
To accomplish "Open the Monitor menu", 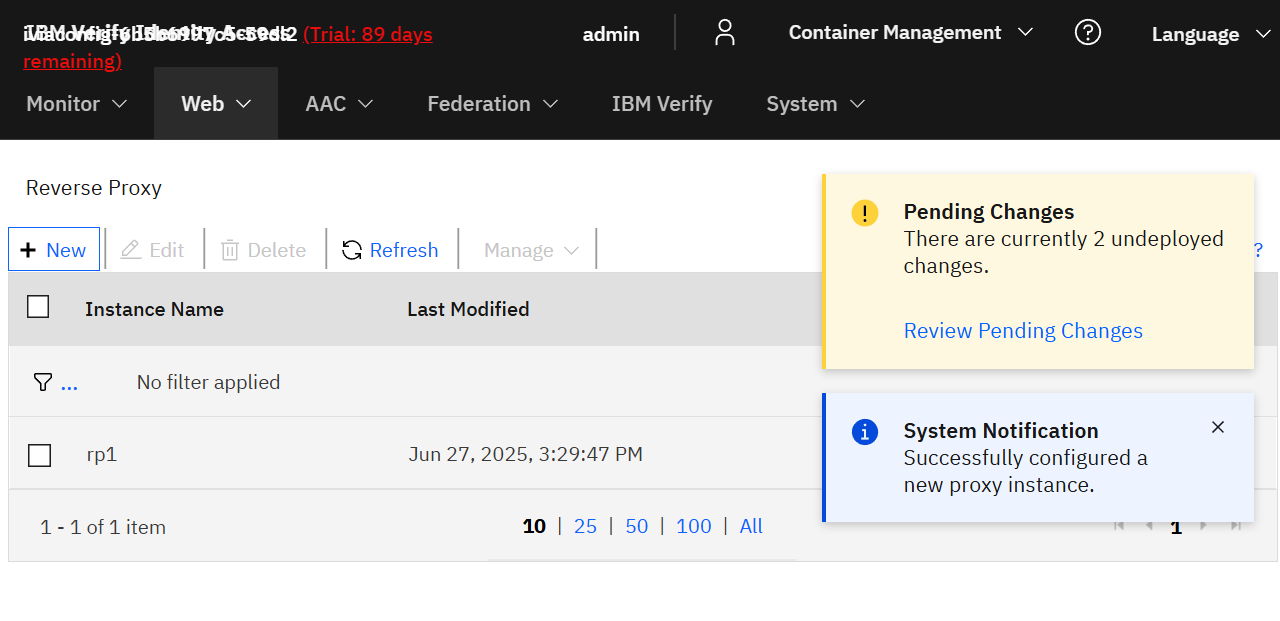I will [x=77, y=104].
